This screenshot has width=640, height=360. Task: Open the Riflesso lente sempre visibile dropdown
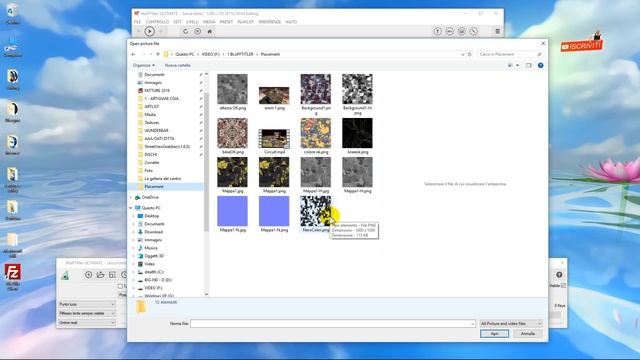click(87, 313)
